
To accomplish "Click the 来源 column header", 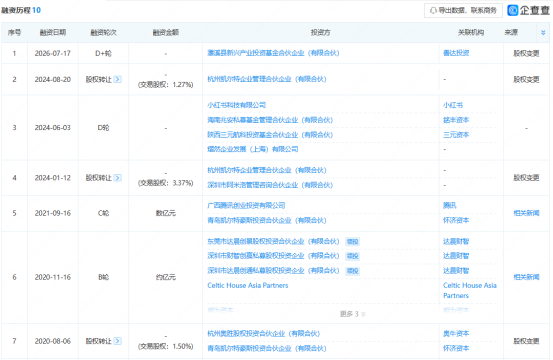I will pyautogui.click(x=511, y=32).
